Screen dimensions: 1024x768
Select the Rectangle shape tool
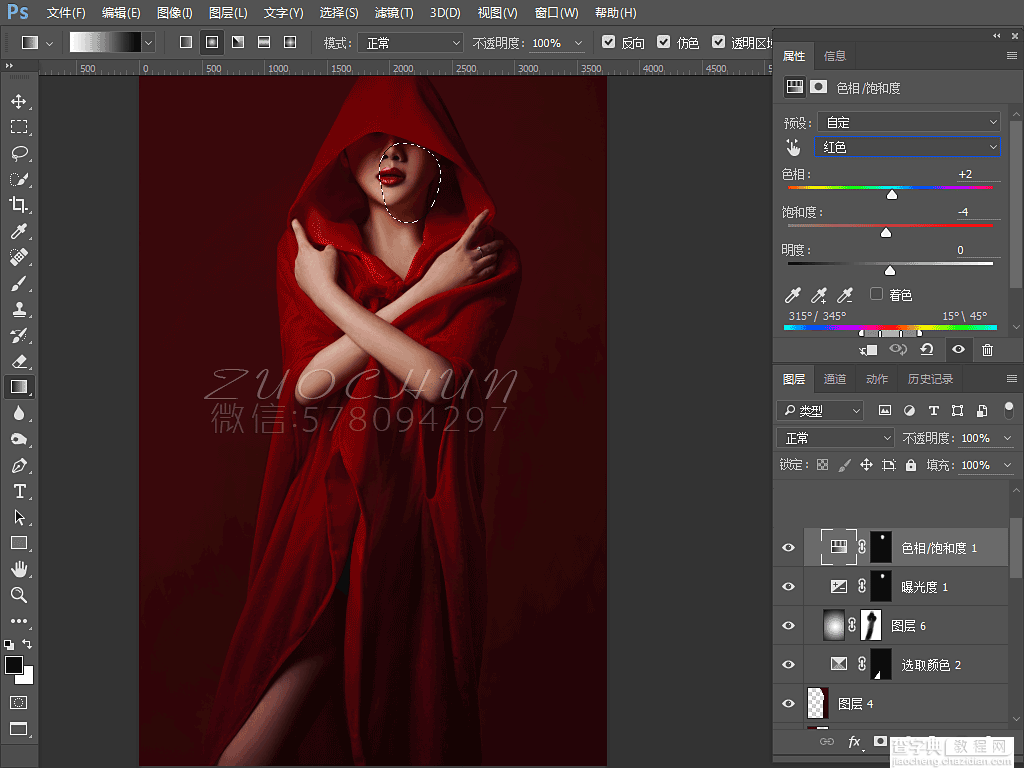19,543
